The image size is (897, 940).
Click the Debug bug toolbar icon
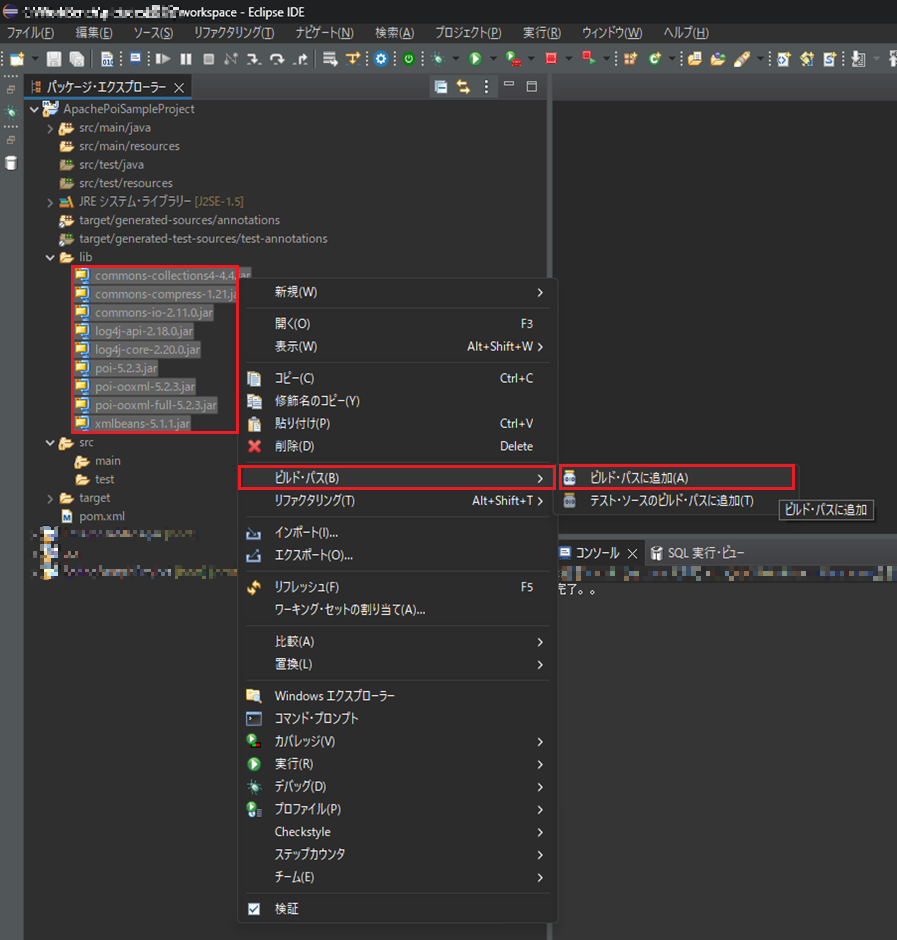click(x=438, y=59)
